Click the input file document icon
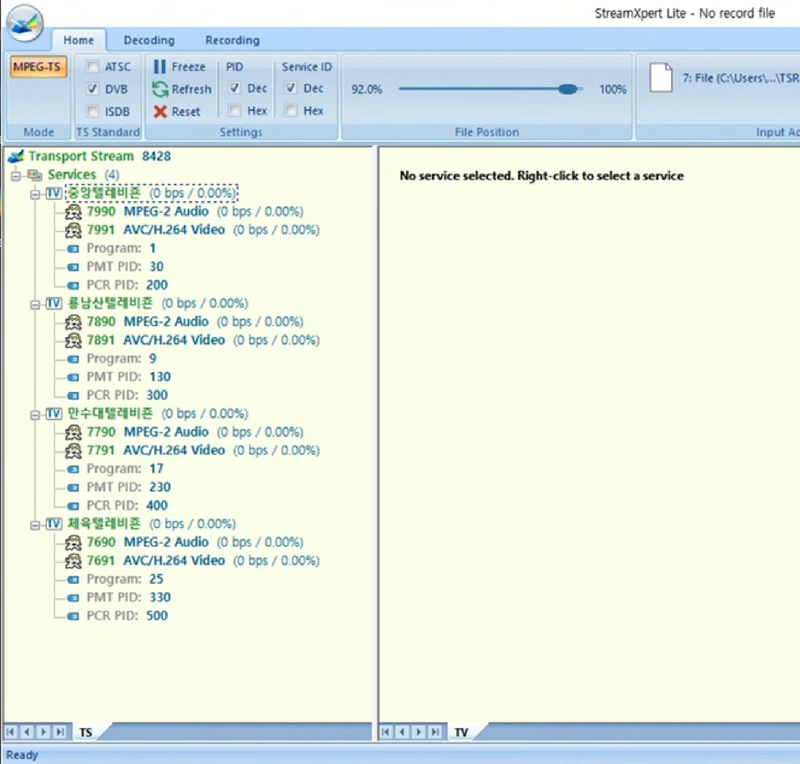Image resolution: width=800 pixels, height=764 pixels. pyautogui.click(x=661, y=78)
